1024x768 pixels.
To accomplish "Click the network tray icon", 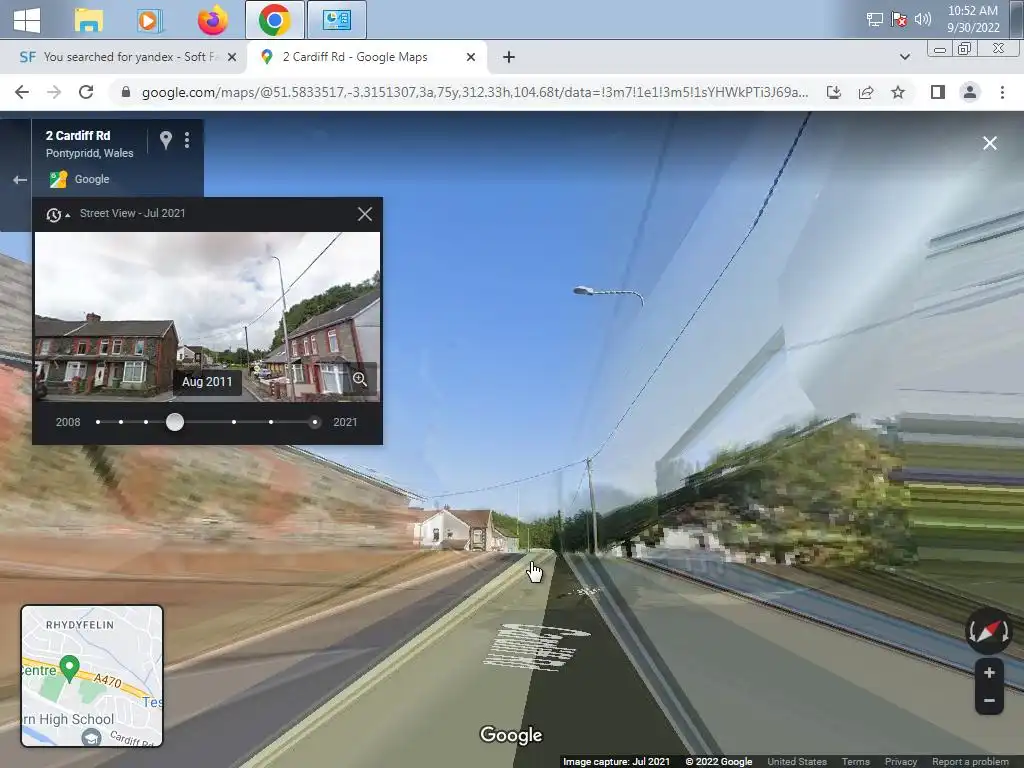I will (x=874, y=20).
